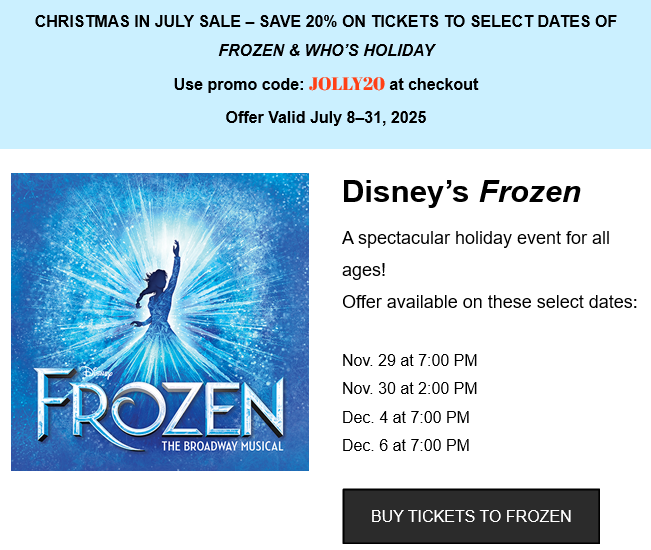
Task: Click the Christmas in July Sale headline
Action: point(326,22)
